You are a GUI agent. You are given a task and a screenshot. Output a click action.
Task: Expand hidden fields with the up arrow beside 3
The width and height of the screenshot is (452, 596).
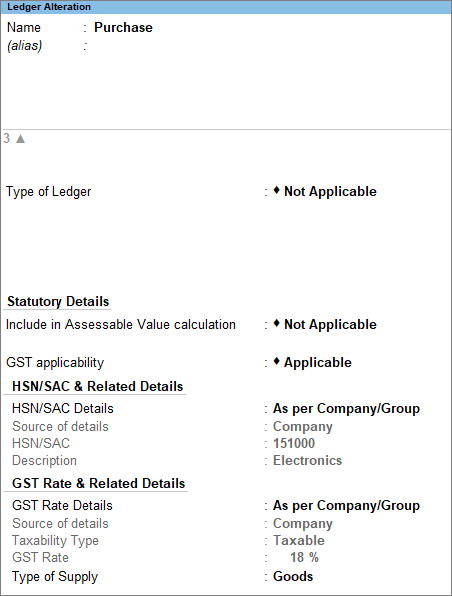(x=21, y=139)
